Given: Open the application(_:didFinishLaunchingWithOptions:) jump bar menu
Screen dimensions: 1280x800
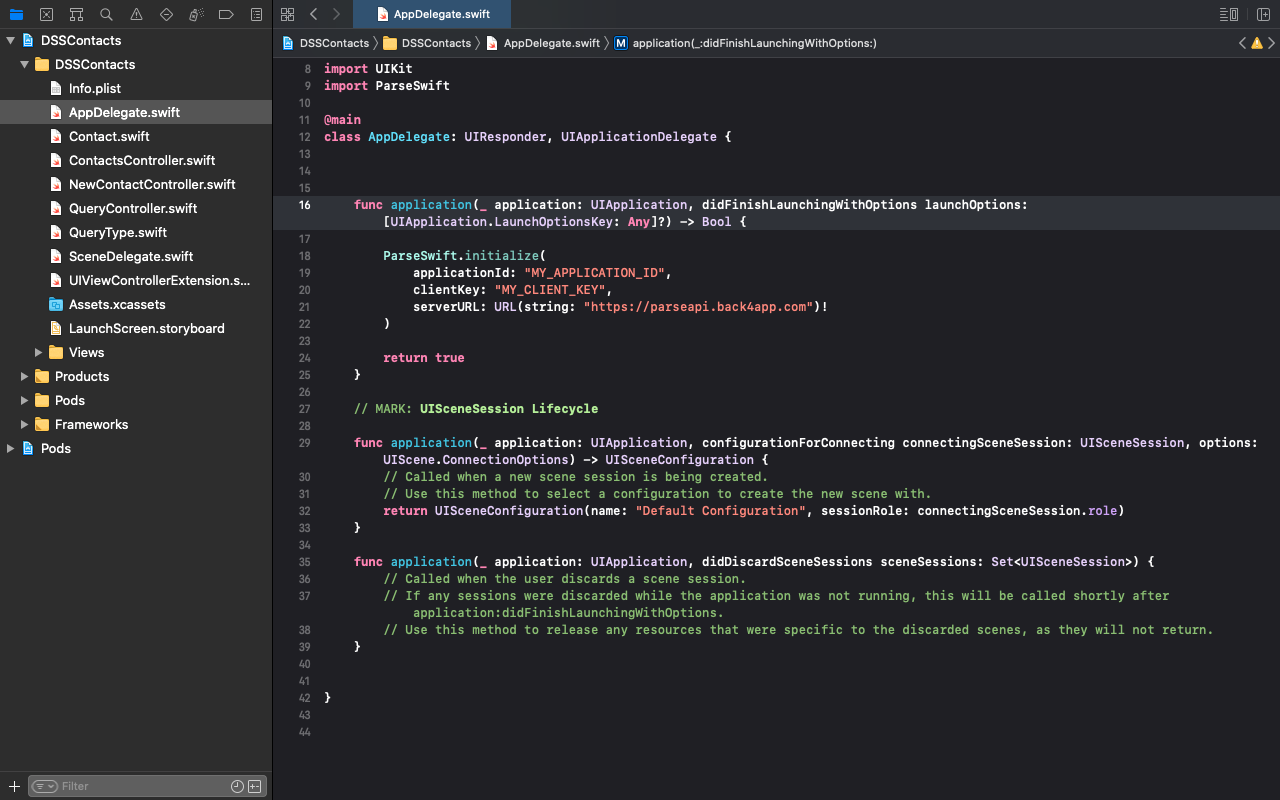Looking at the screenshot, I should [746, 43].
